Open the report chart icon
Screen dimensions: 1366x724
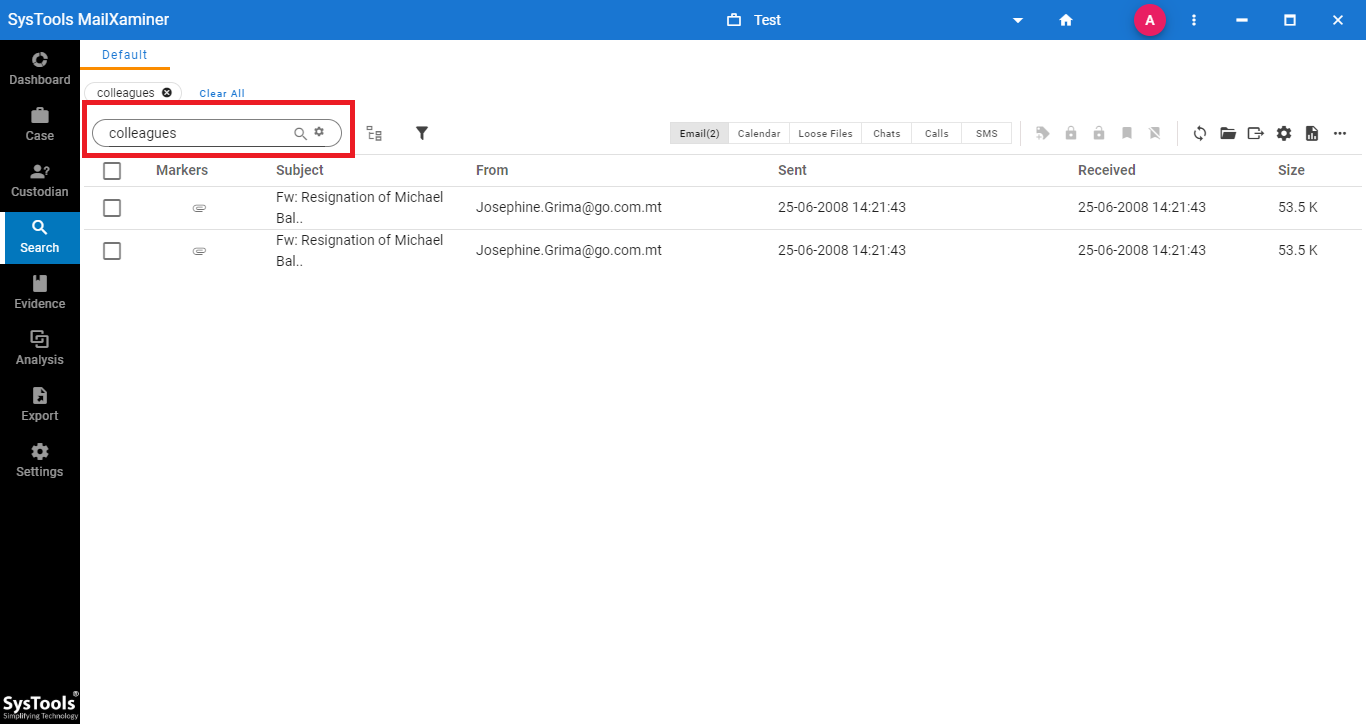click(x=1312, y=133)
